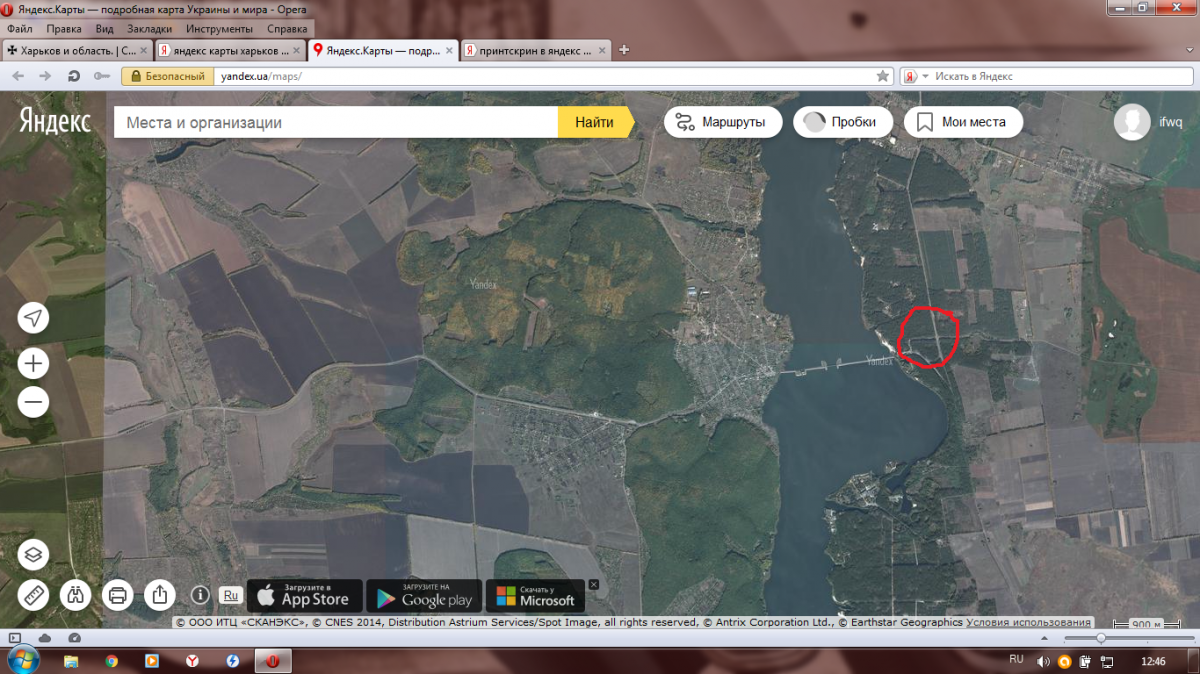Open the map layers switcher
Image resolution: width=1200 pixels, height=674 pixels.
[33, 554]
